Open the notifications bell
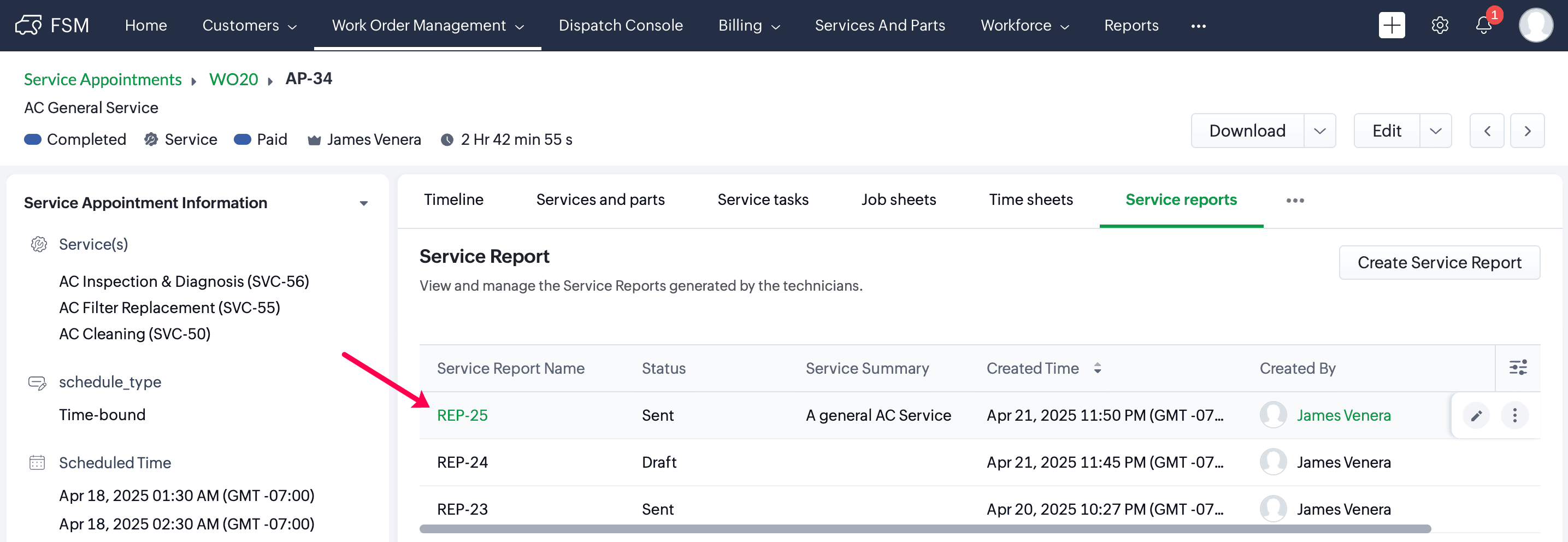This screenshot has width=1568, height=542. point(1483,26)
